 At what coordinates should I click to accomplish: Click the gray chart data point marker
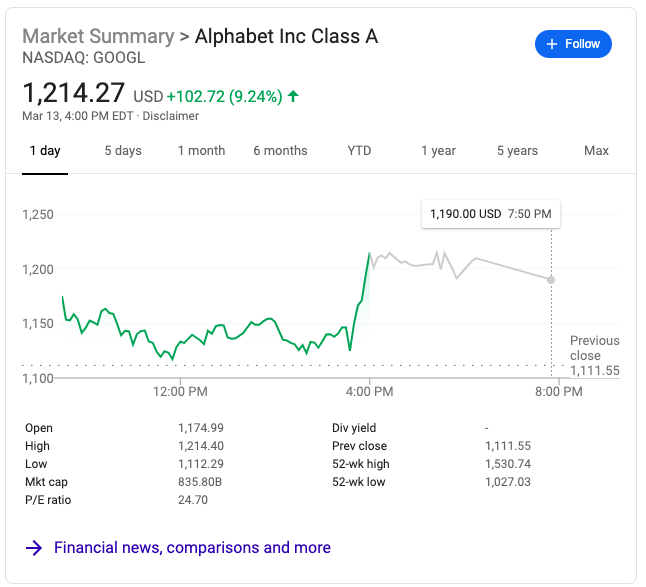[x=551, y=280]
